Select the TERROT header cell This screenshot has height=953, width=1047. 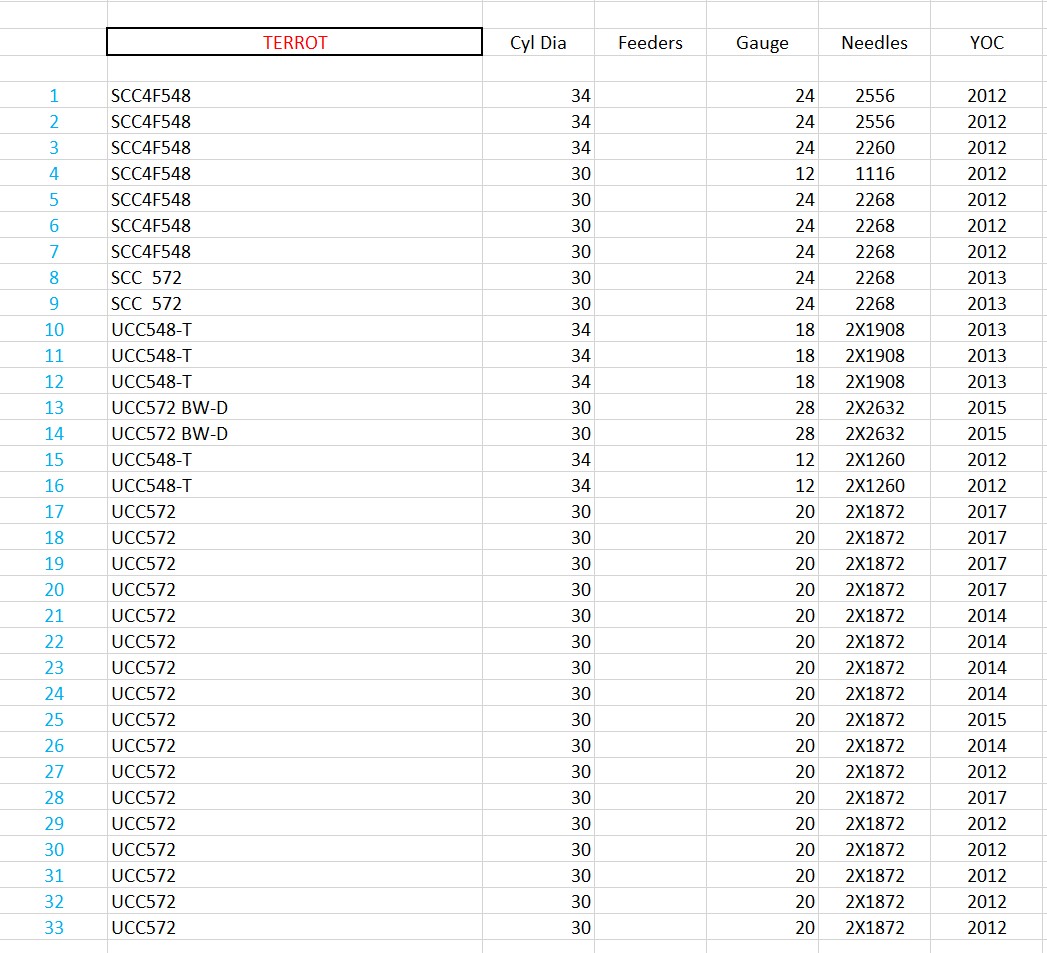coord(294,42)
